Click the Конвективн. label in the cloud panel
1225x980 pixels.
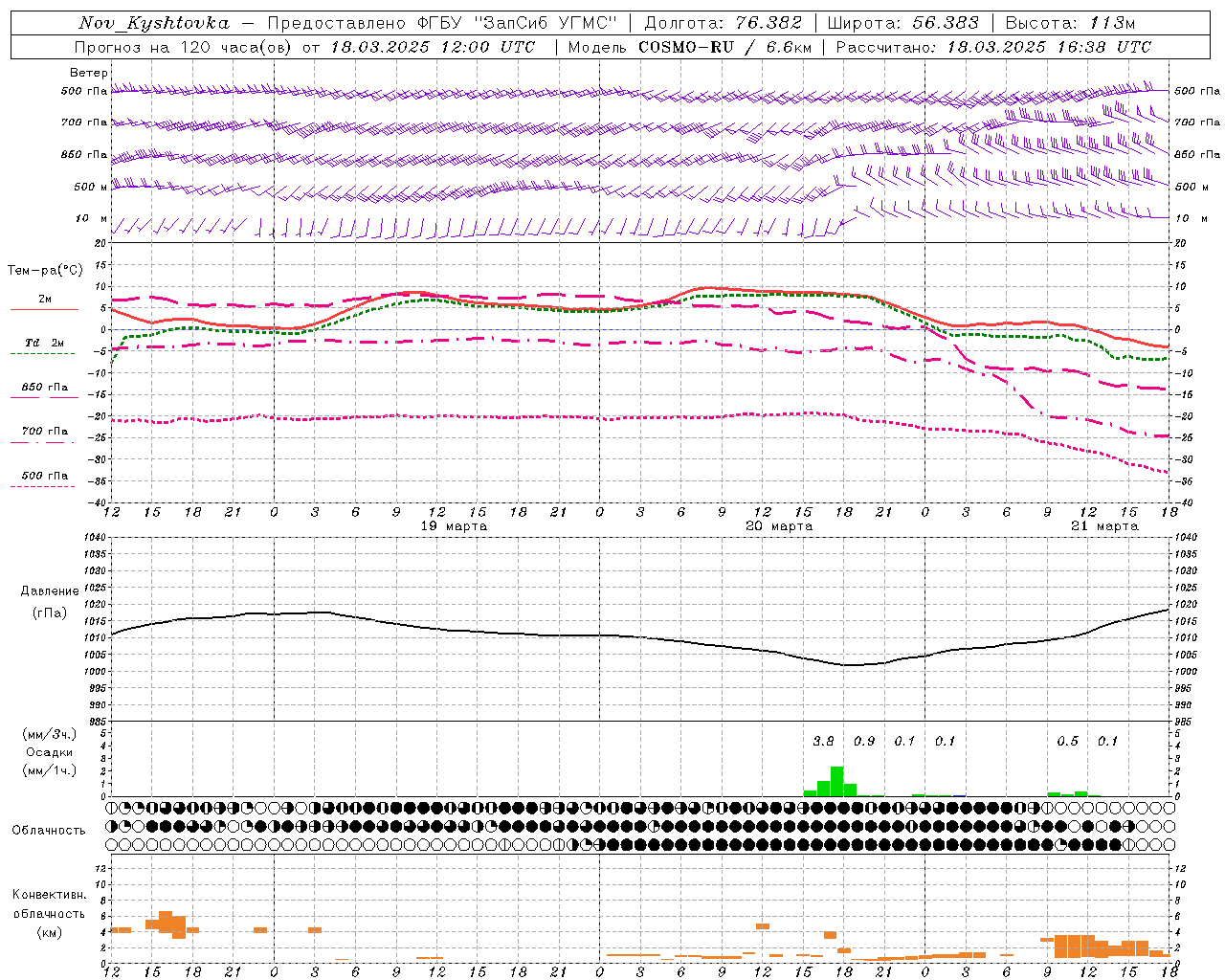(x=49, y=895)
